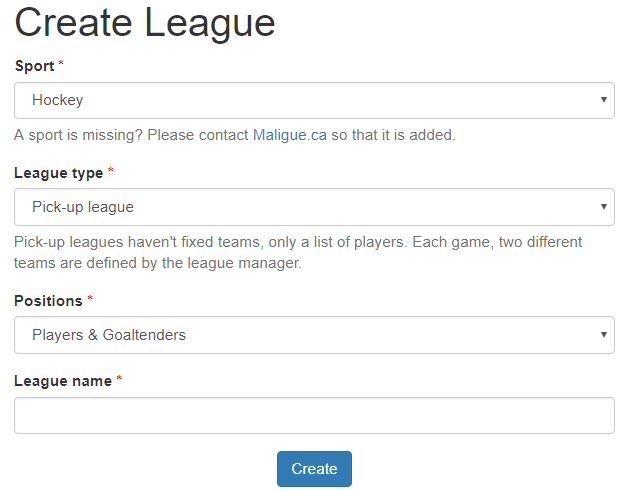Click the red asterisk beside Sport
The width and height of the screenshot is (627, 491).
tap(61, 63)
